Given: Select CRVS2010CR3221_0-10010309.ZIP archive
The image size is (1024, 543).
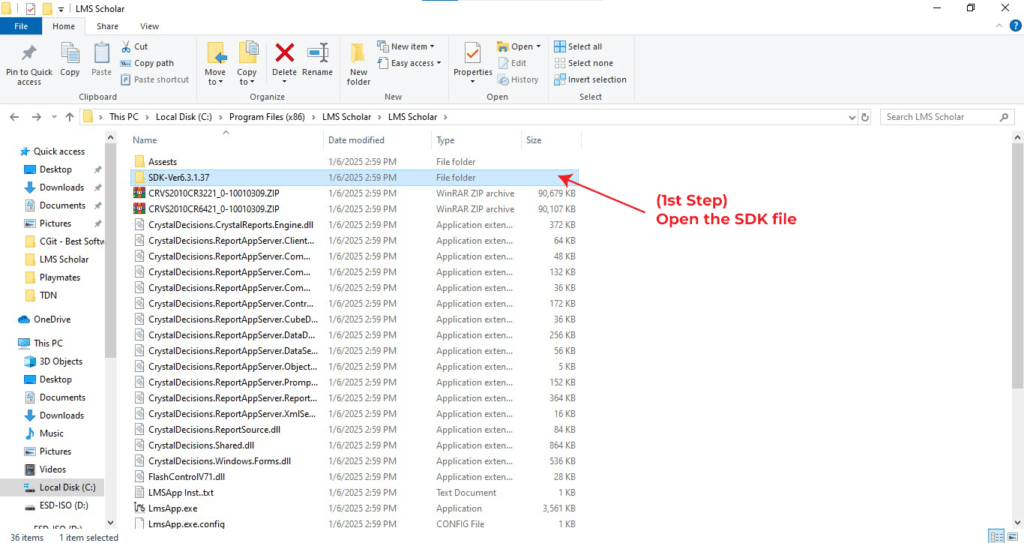Looking at the screenshot, I should coord(355,193).
